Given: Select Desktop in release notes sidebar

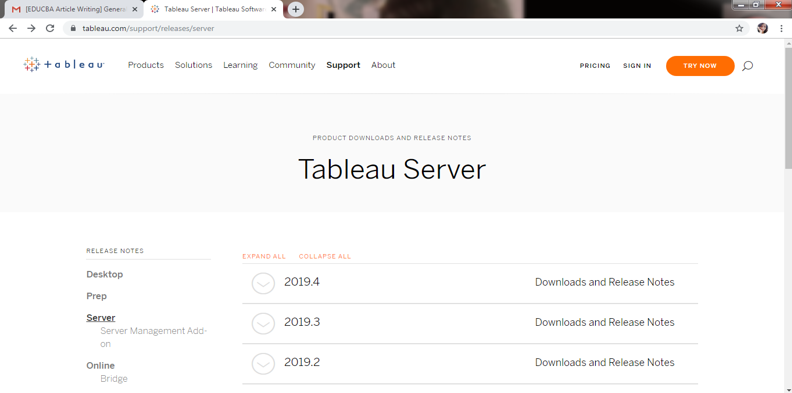Looking at the screenshot, I should (105, 274).
